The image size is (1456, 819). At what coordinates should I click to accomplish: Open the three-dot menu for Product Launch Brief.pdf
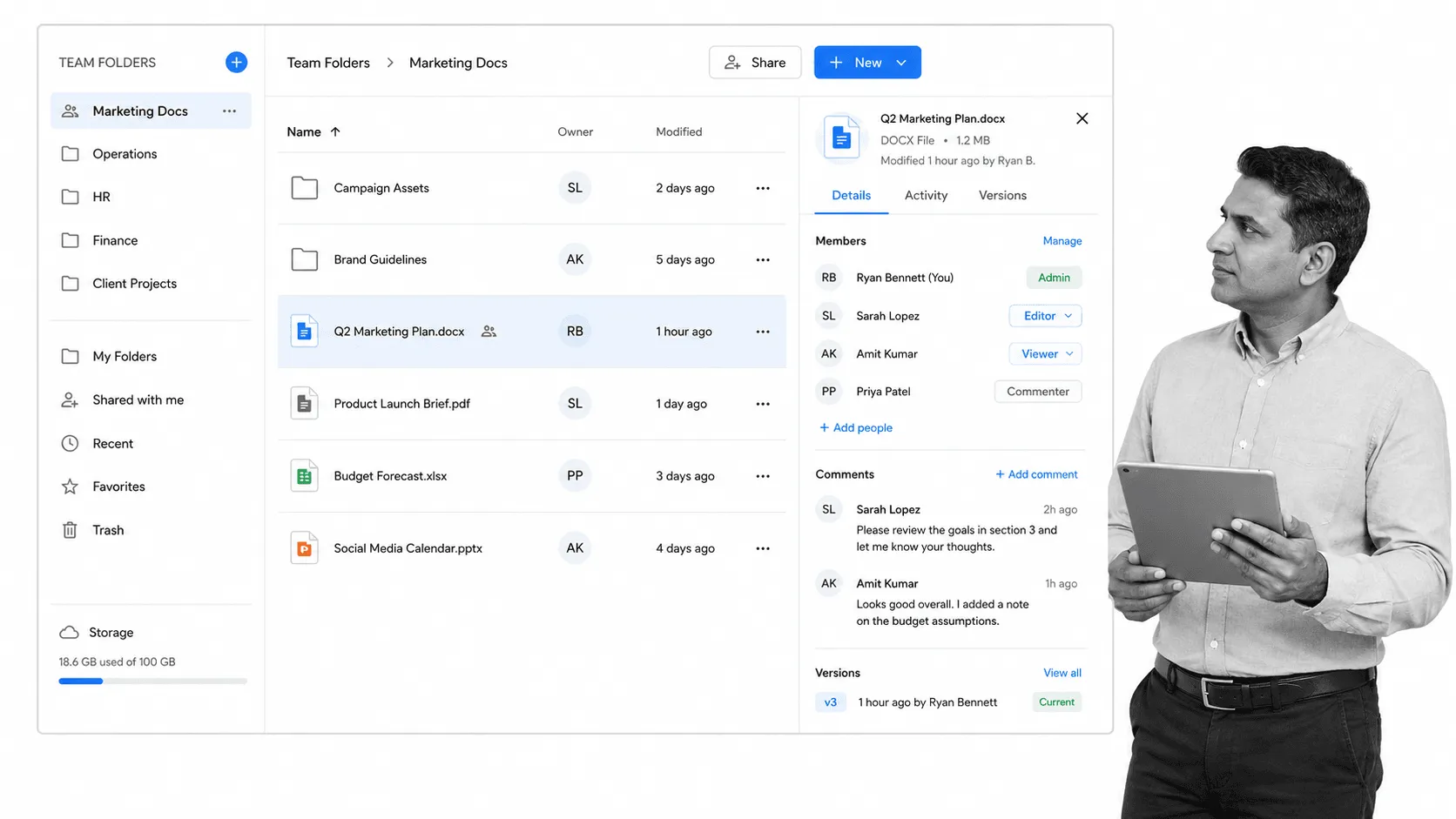pos(763,404)
